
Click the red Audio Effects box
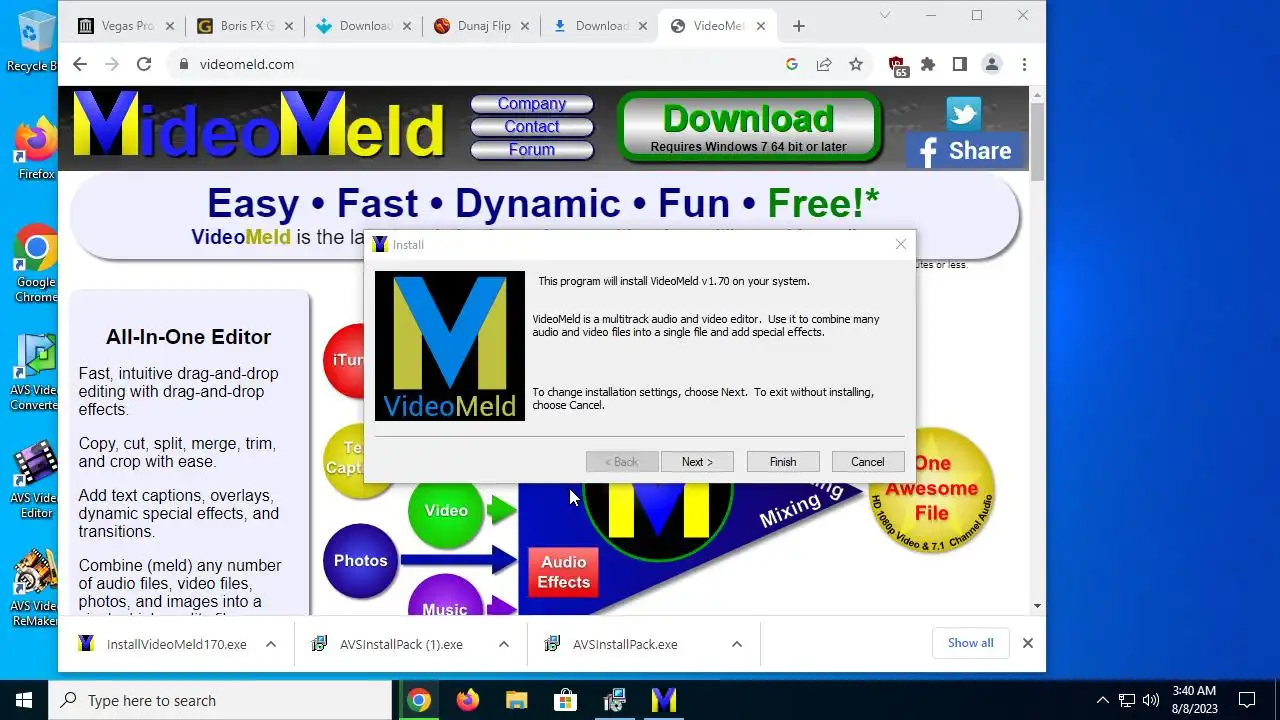[x=564, y=572]
